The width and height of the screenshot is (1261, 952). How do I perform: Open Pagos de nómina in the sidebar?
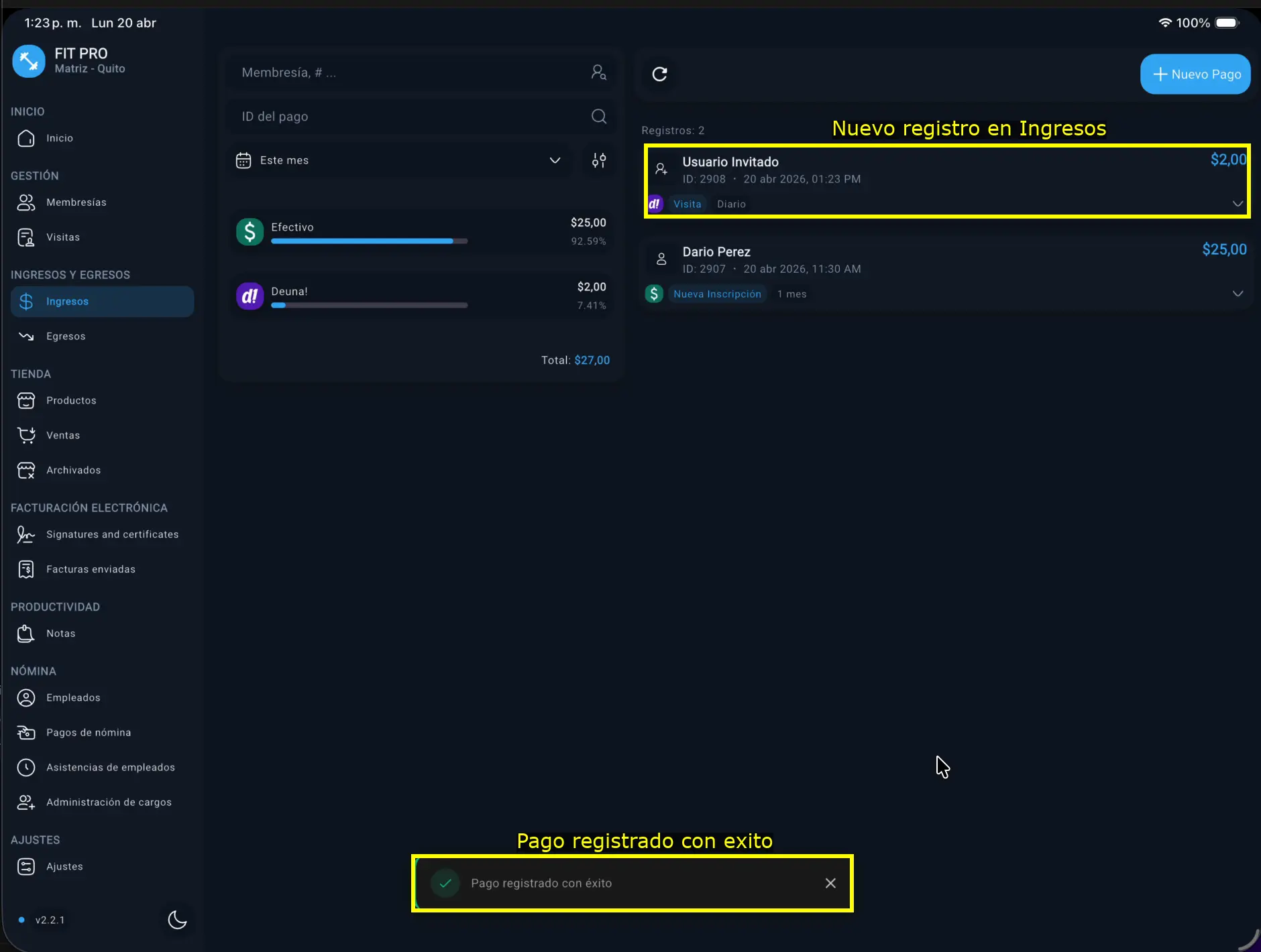(89, 733)
